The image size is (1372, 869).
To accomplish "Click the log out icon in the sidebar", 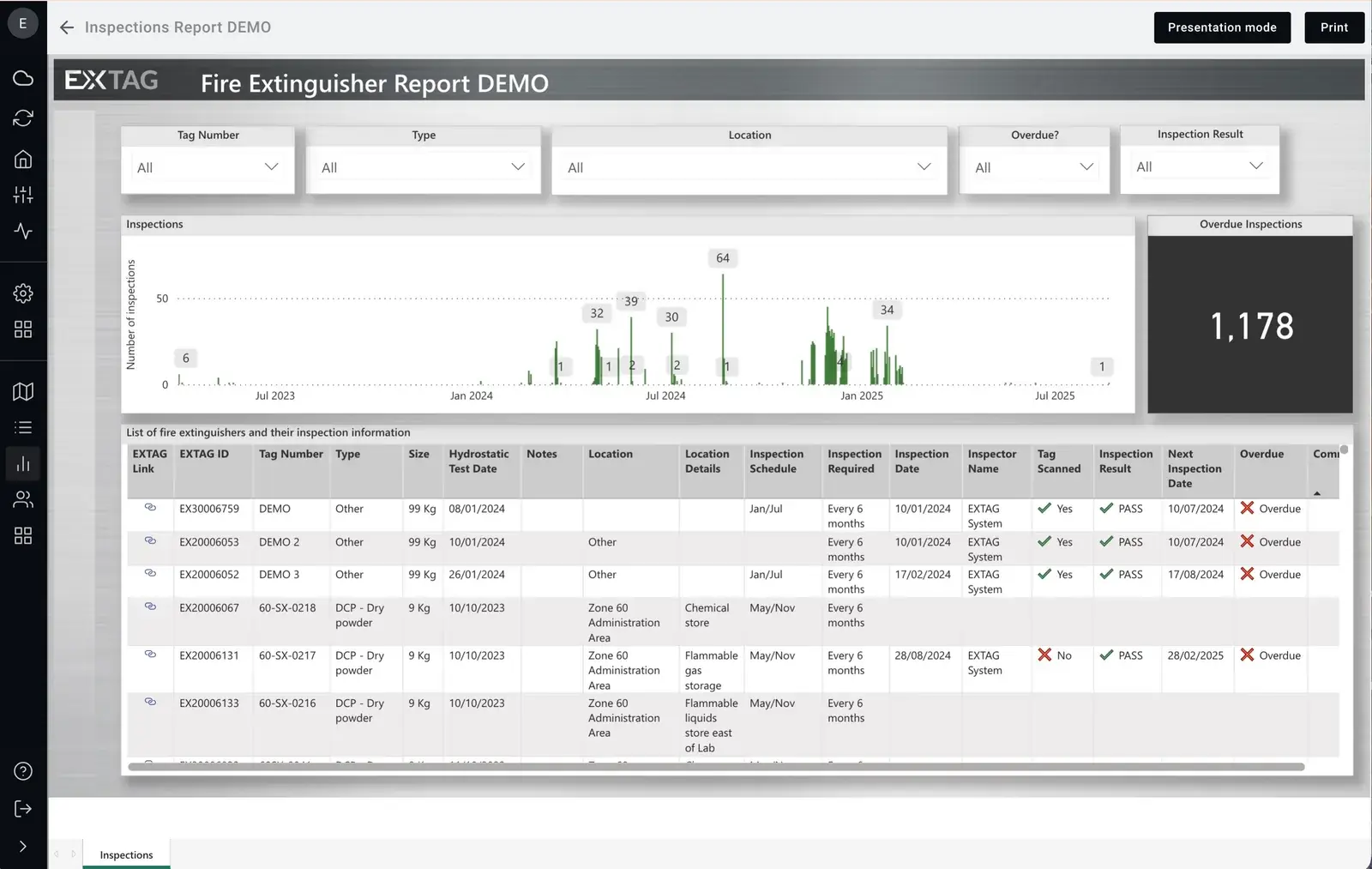I will click(x=23, y=809).
